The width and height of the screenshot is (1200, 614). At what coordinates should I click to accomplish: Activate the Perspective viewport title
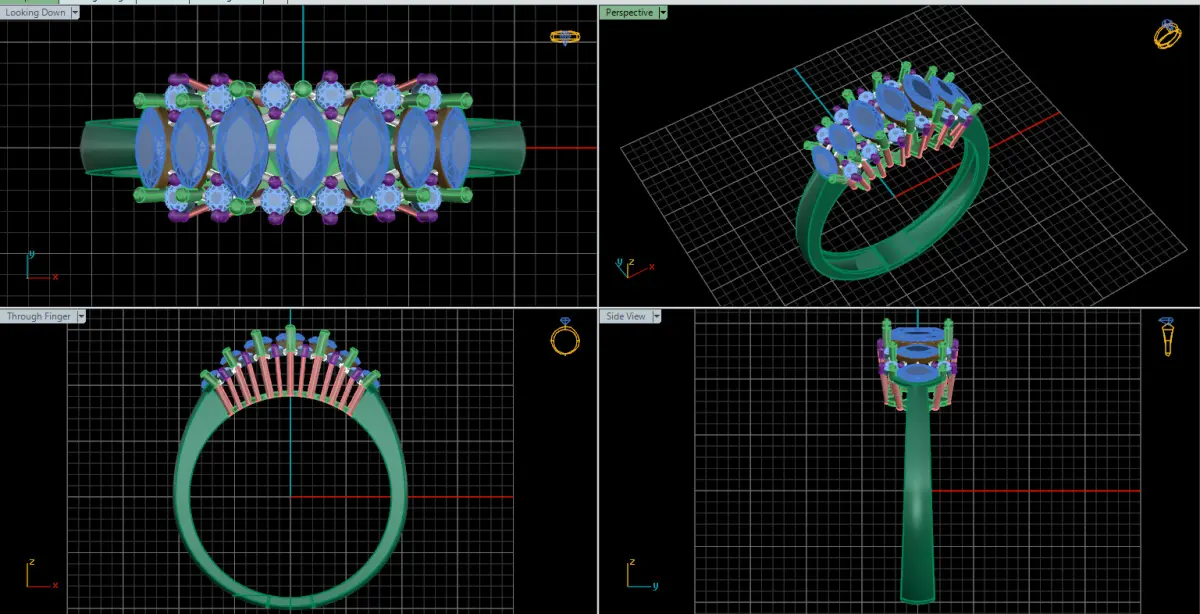coord(628,13)
